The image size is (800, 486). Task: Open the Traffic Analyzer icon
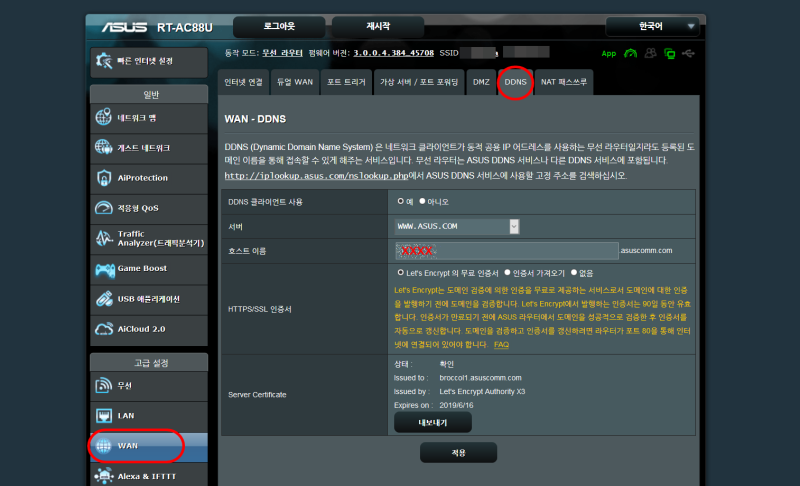coord(104,238)
